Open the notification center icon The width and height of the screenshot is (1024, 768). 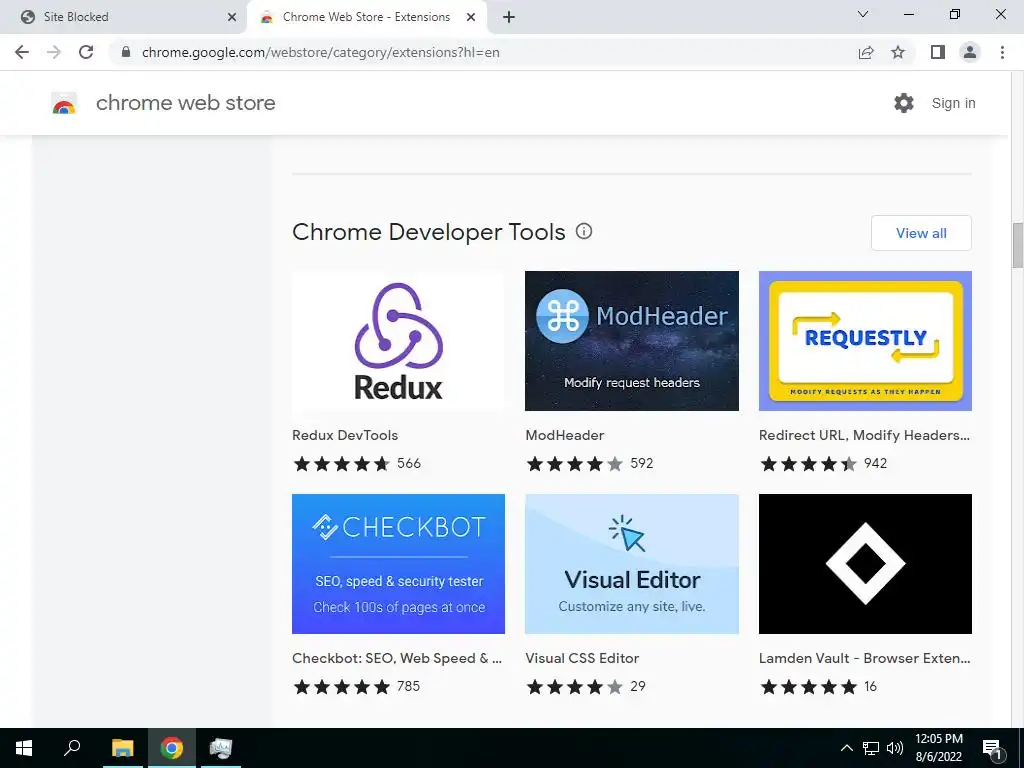tap(992, 749)
